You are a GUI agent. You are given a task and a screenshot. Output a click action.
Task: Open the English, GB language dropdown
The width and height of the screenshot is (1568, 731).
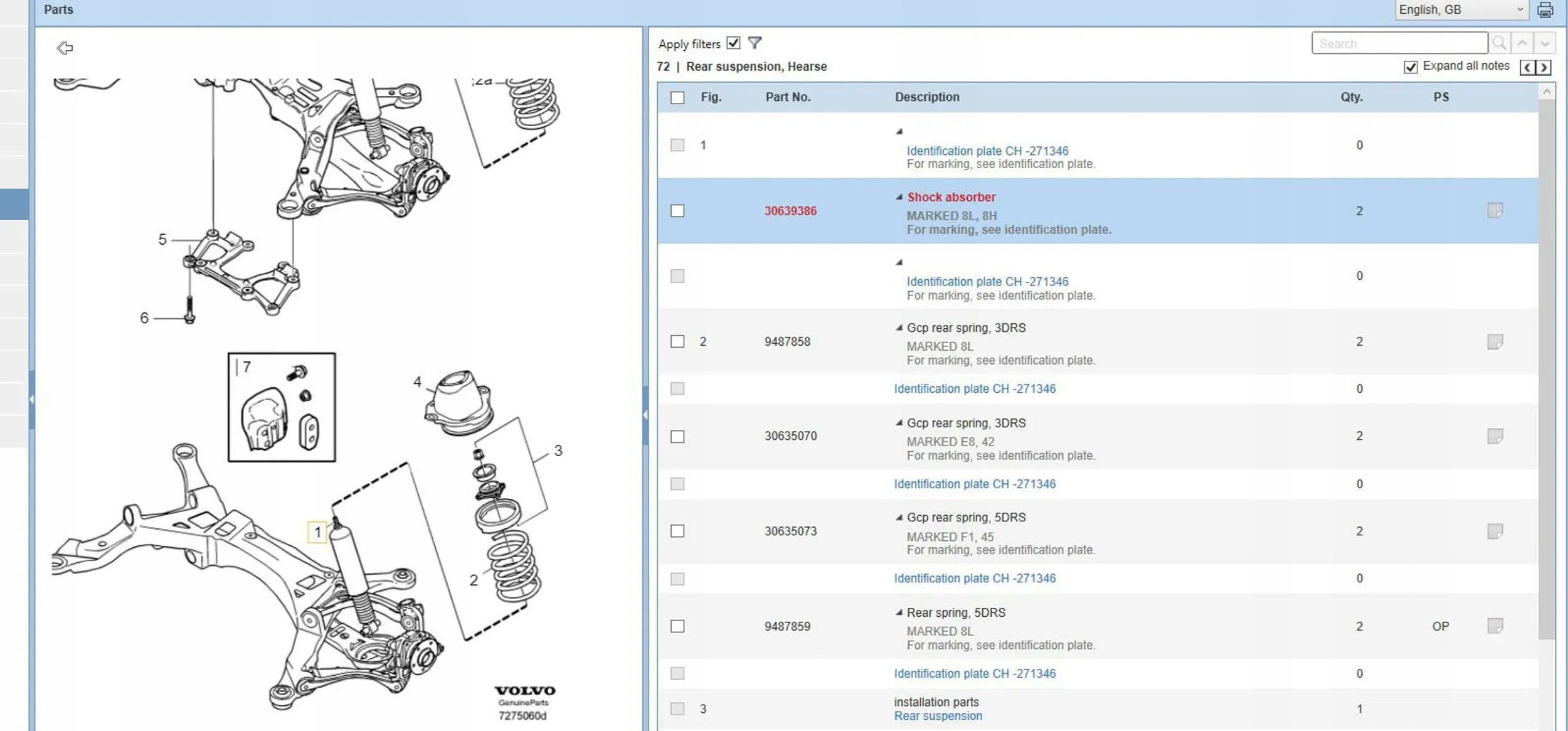1461,10
